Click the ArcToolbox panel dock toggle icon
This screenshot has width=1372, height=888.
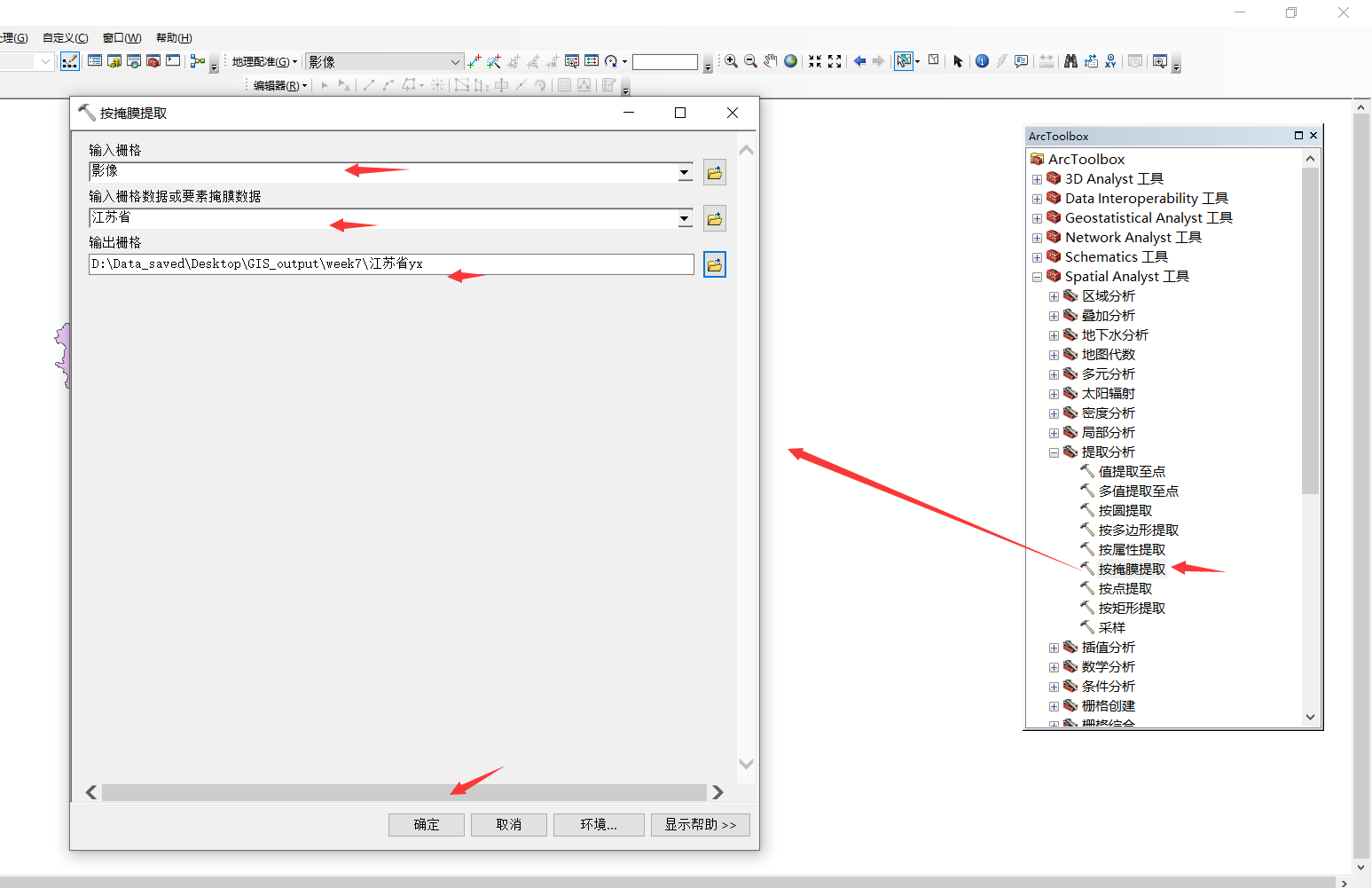(1298, 136)
